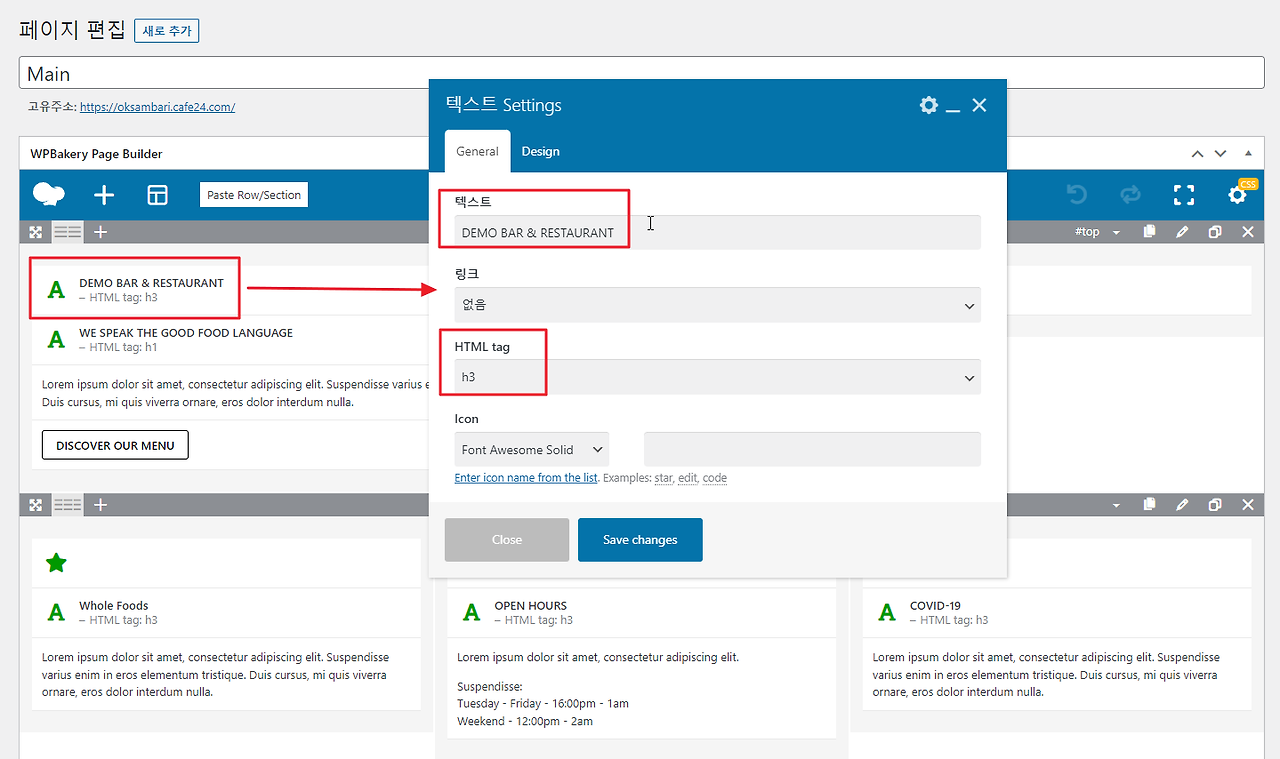Click the move handle of the #top row
1280x759 pixels.
(36, 232)
